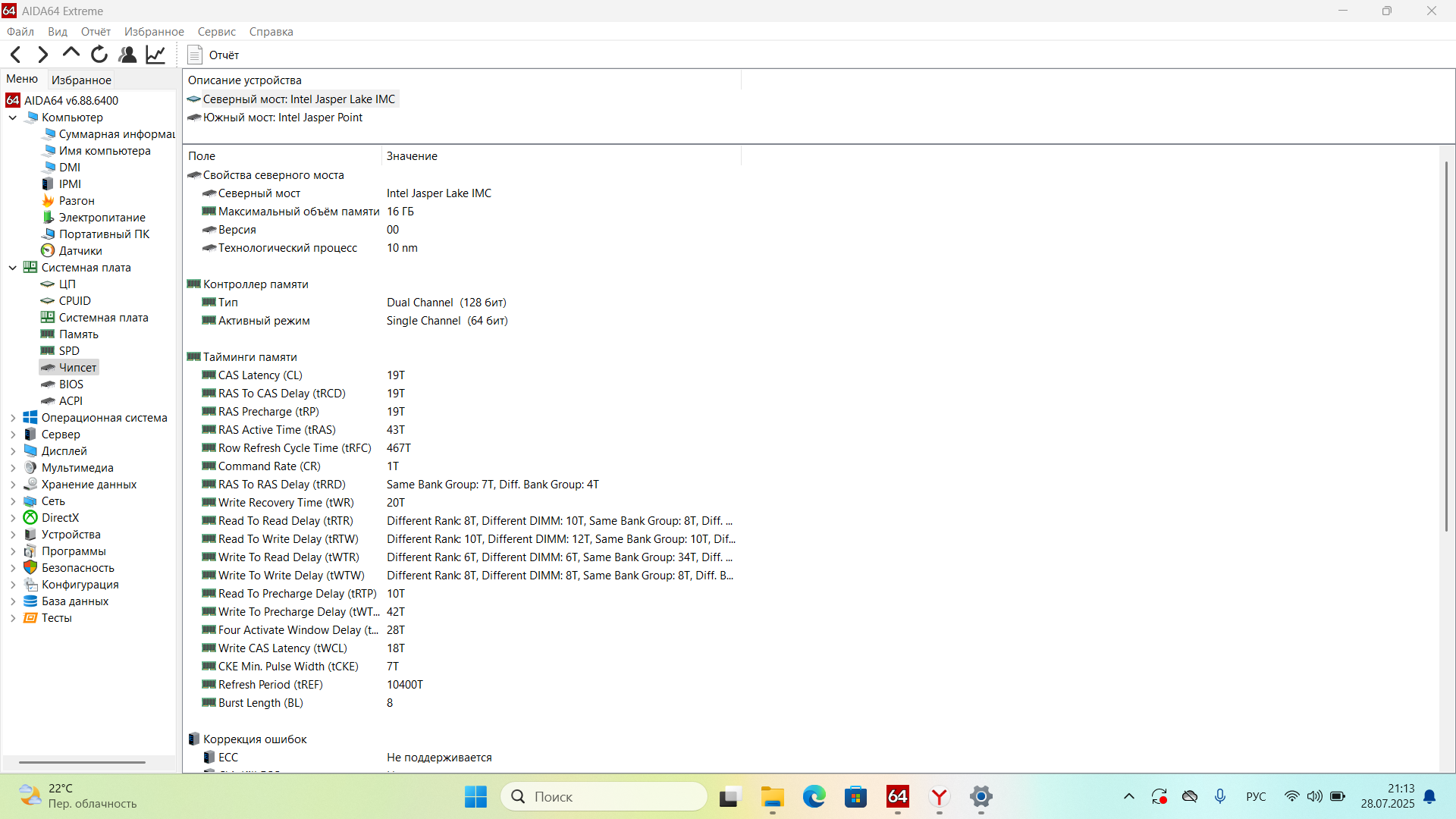Launch Yandex browser from taskbar
Screen dimensions: 1456x819
[939, 796]
